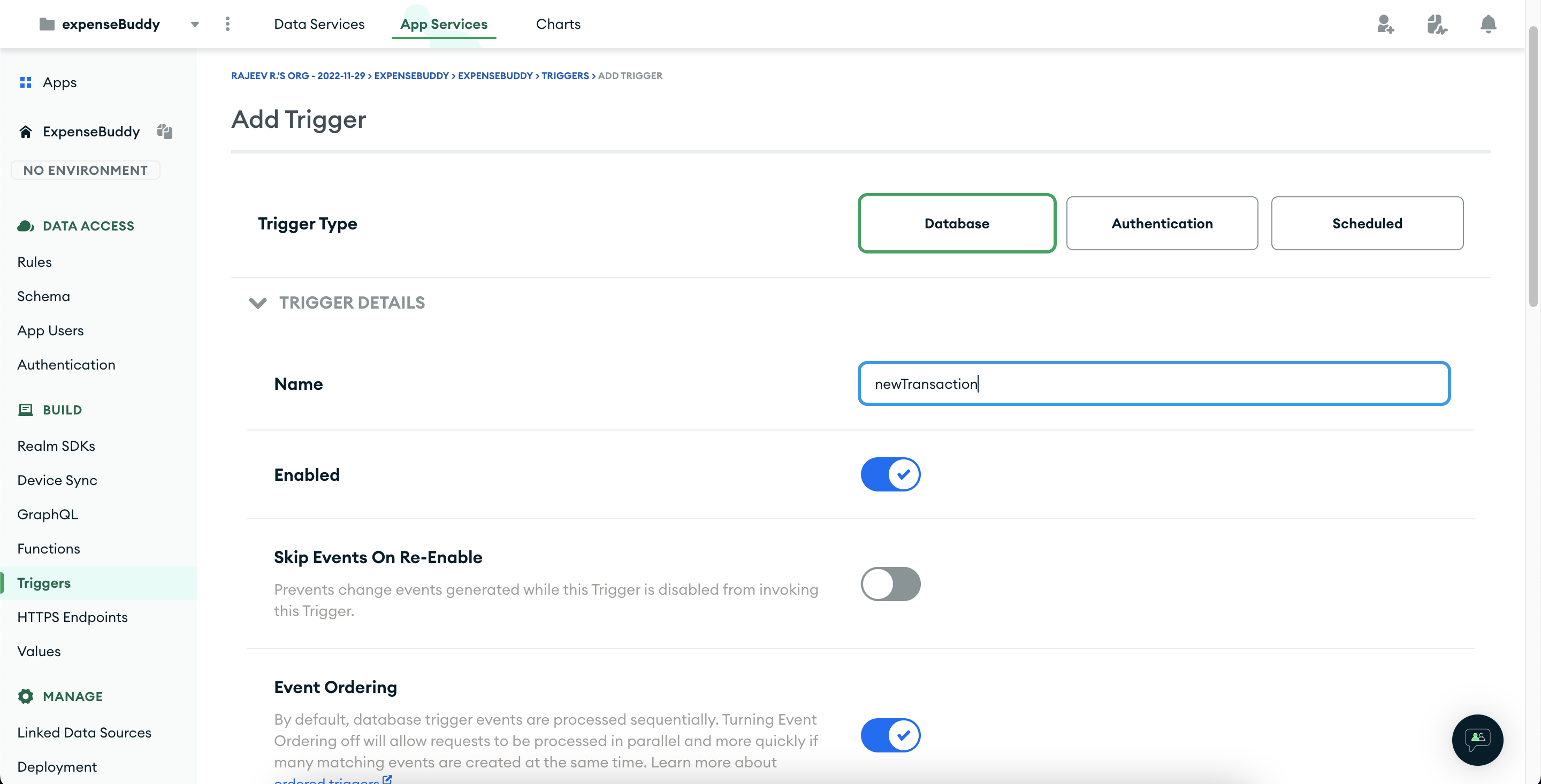The height and width of the screenshot is (784, 1541).
Task: Select the Scheduled trigger type
Action: point(1367,223)
